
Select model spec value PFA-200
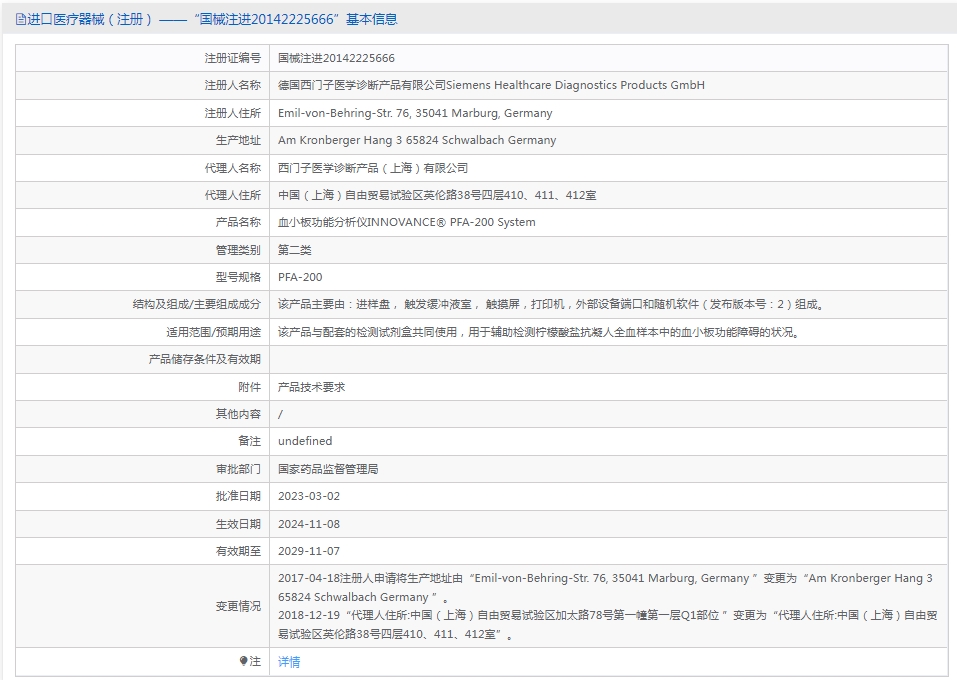(300, 277)
